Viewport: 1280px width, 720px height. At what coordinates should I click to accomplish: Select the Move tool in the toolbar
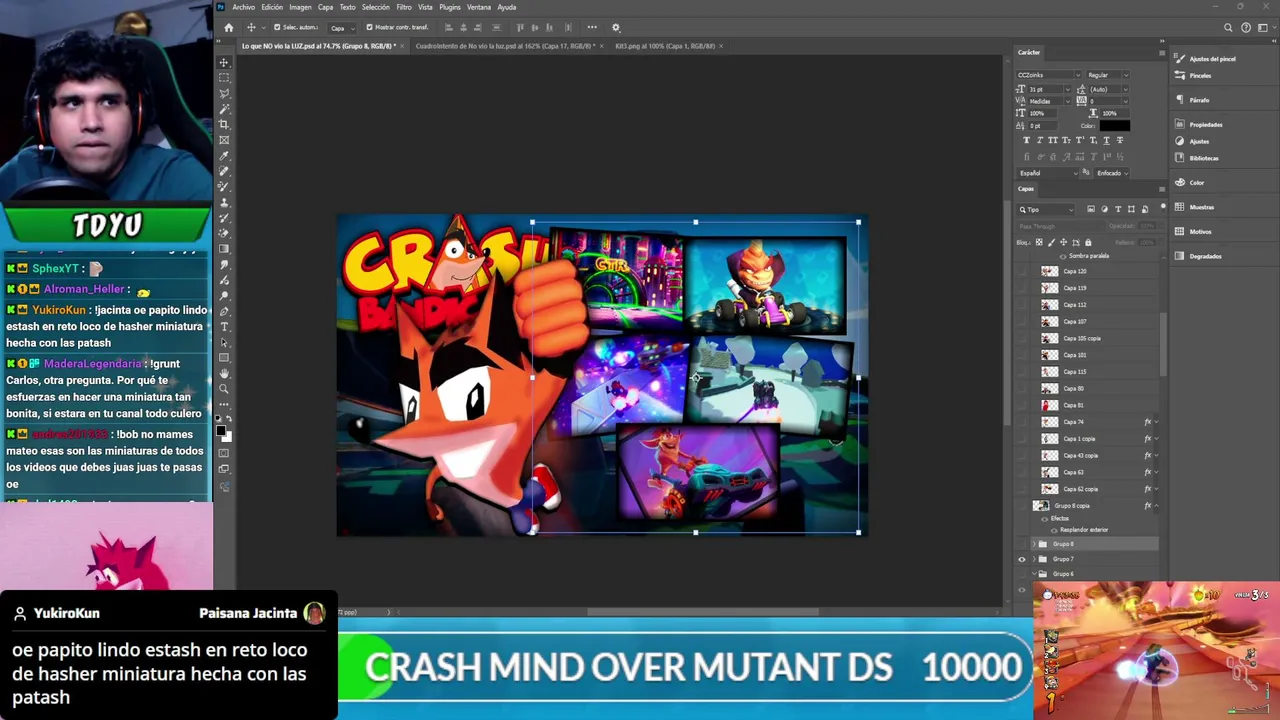[224, 62]
